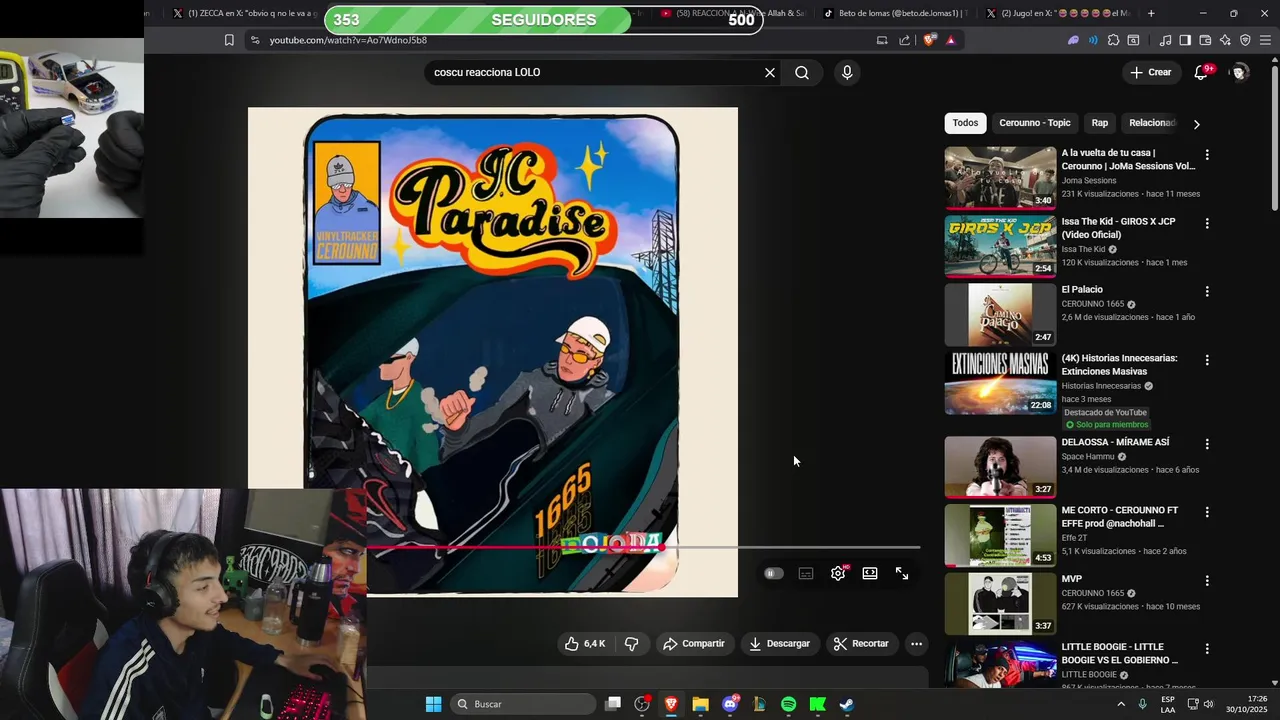This screenshot has height=720, width=1280.
Task: Select the Todos filter chip
Action: (965, 123)
